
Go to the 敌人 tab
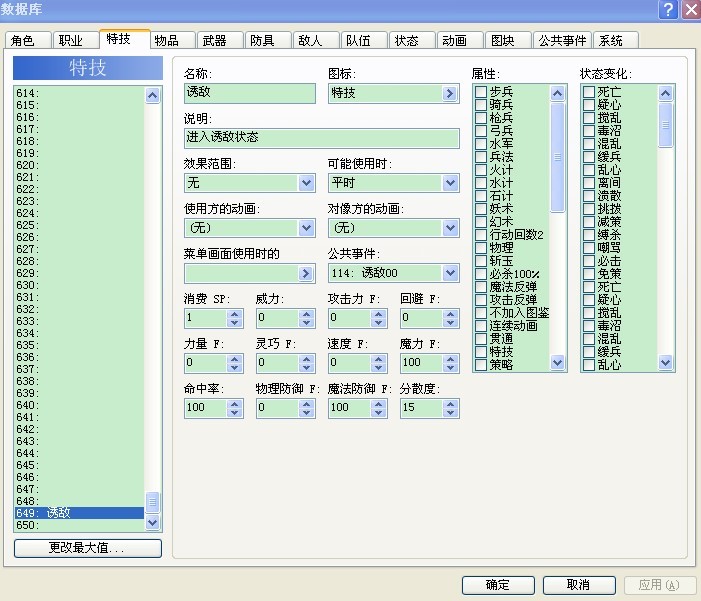(x=316, y=41)
